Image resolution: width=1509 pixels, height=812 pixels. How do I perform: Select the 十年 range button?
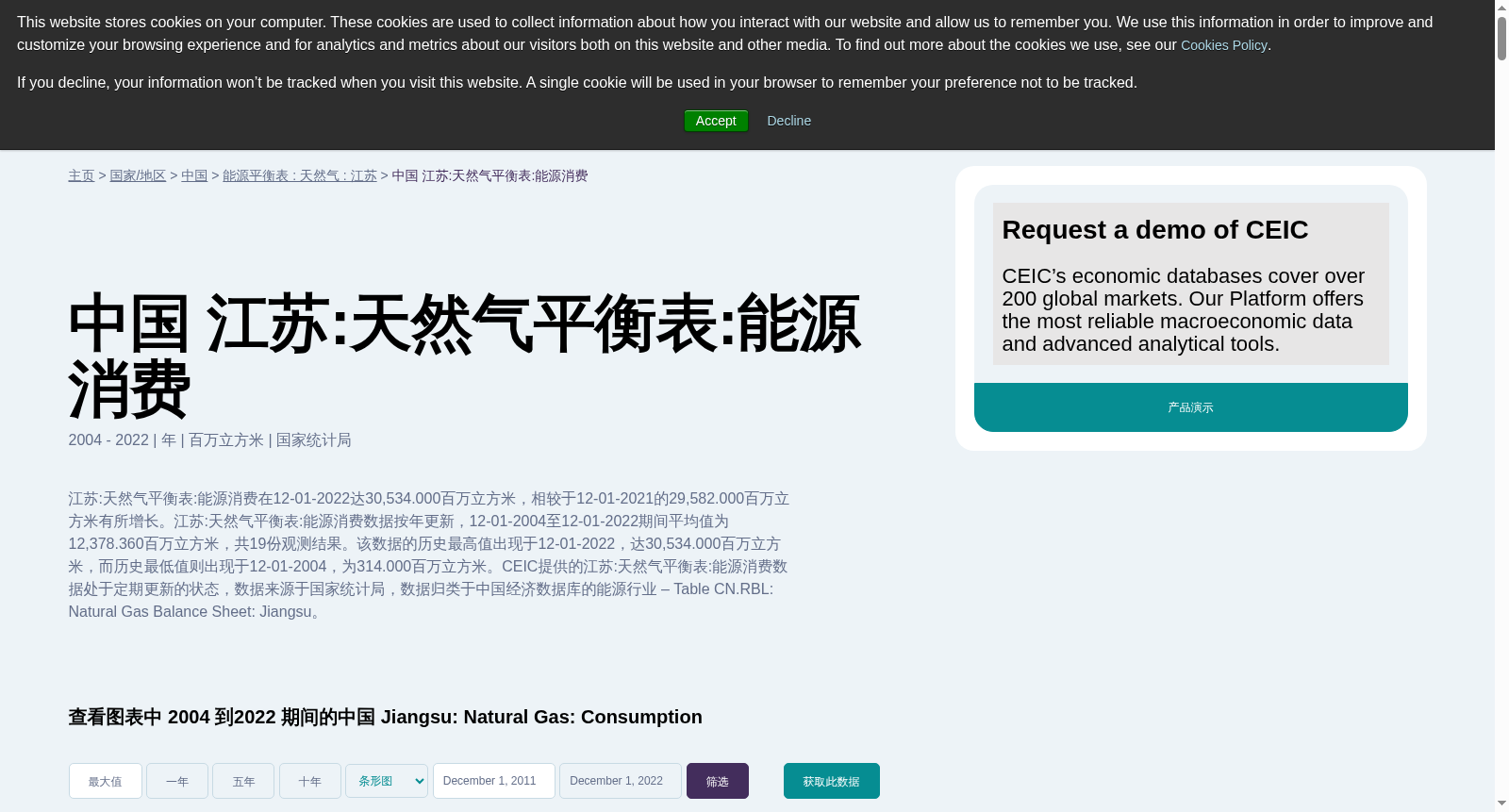tap(310, 781)
